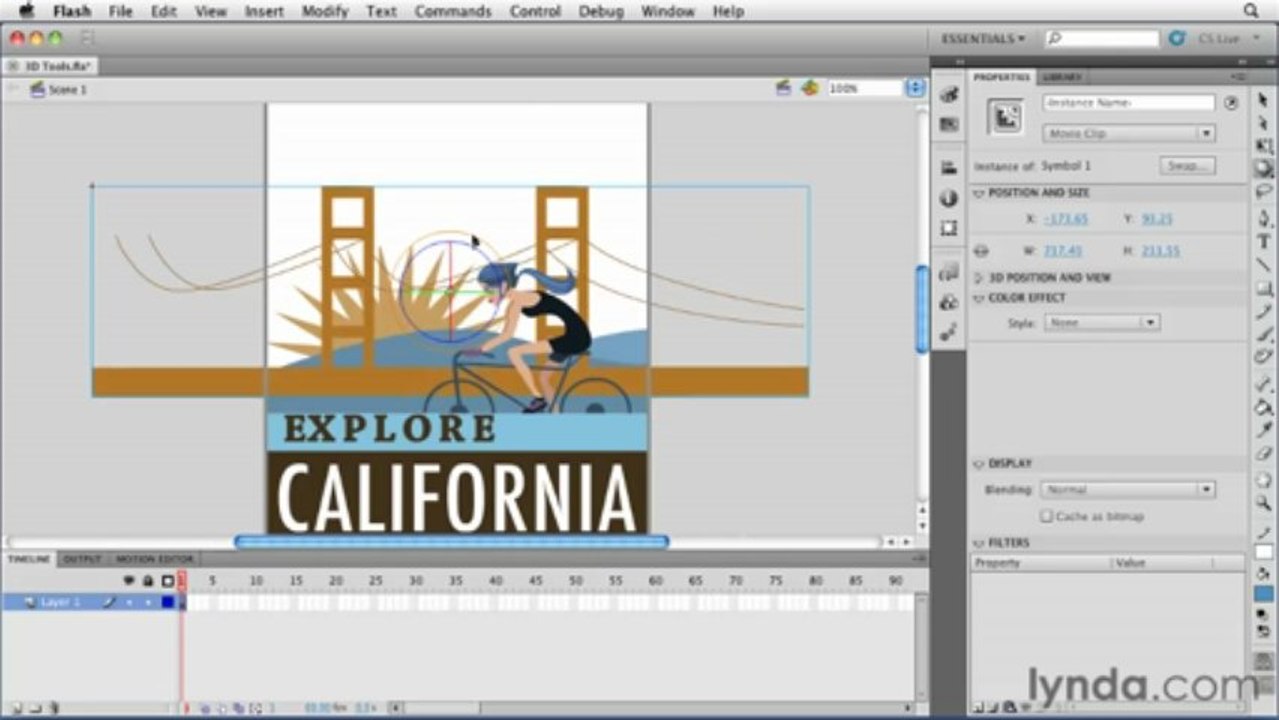Toggle lock all layers padlock
The width and height of the screenshot is (1279, 720).
(x=148, y=580)
